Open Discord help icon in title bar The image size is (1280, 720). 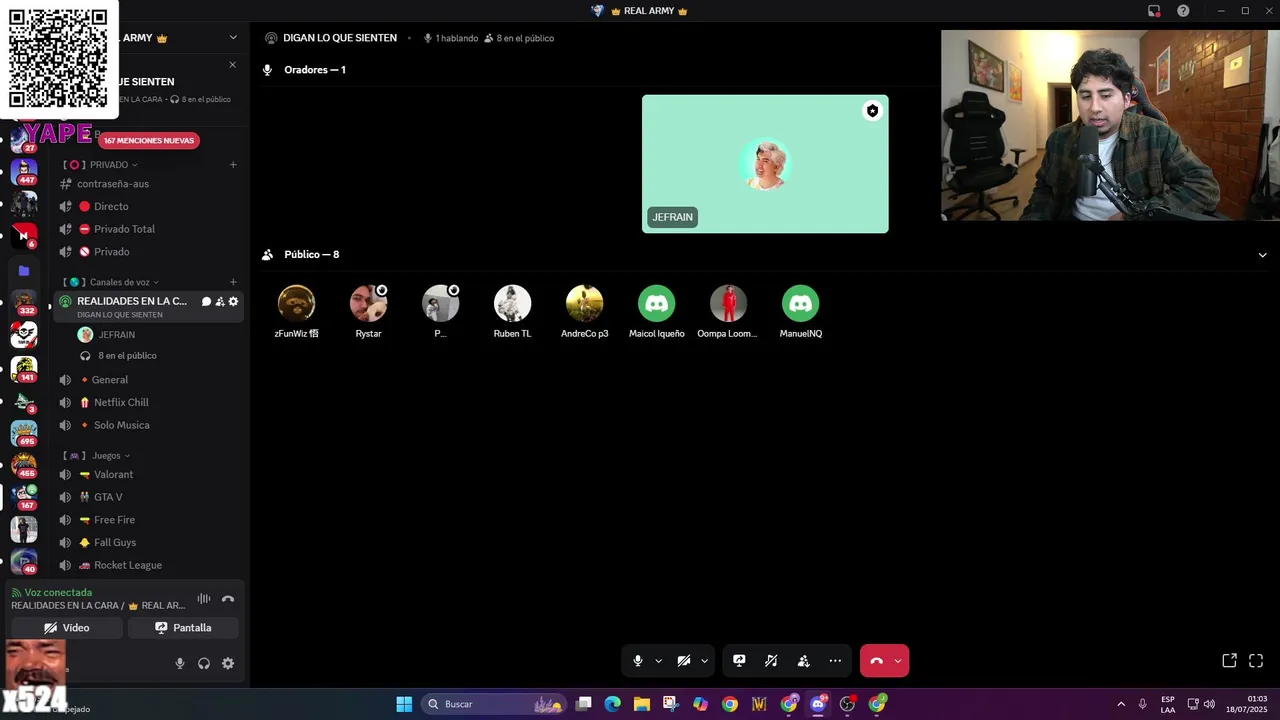tap(1183, 11)
